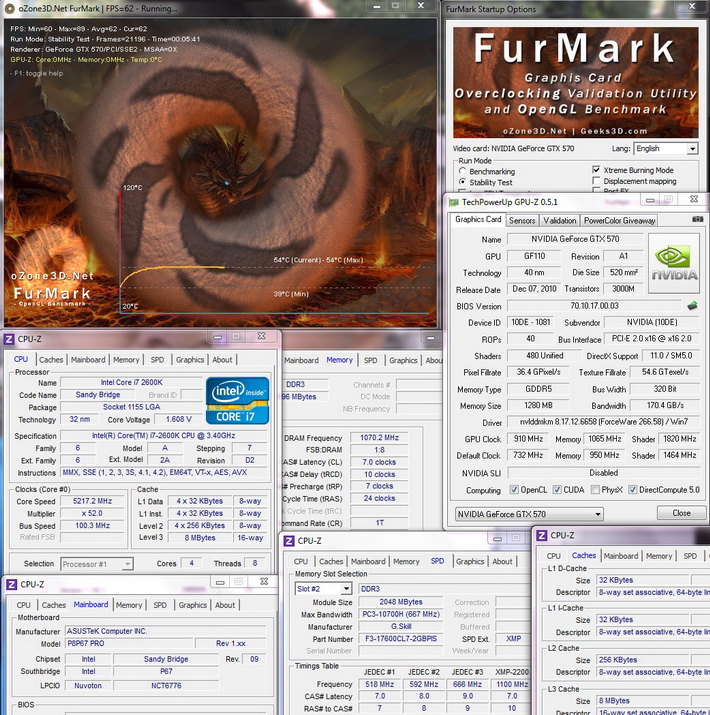710x715 pixels.
Task: Switch to Sensors tab in GPU-Z
Action: point(522,221)
